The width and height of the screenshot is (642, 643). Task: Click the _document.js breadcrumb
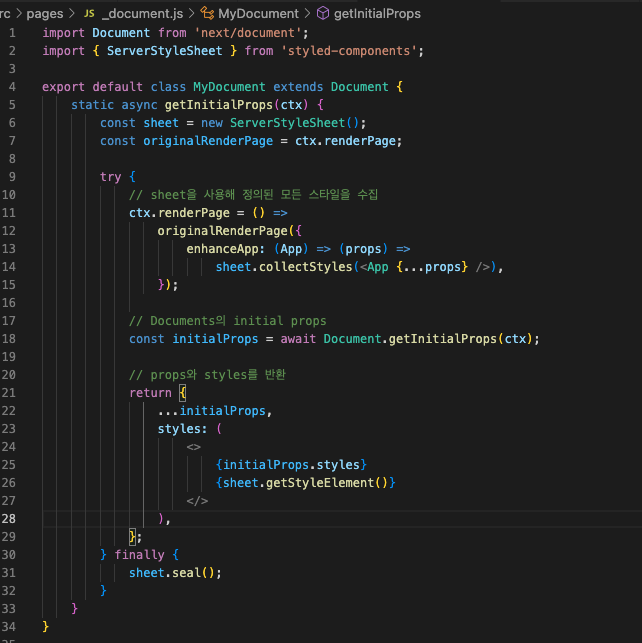pos(142,14)
